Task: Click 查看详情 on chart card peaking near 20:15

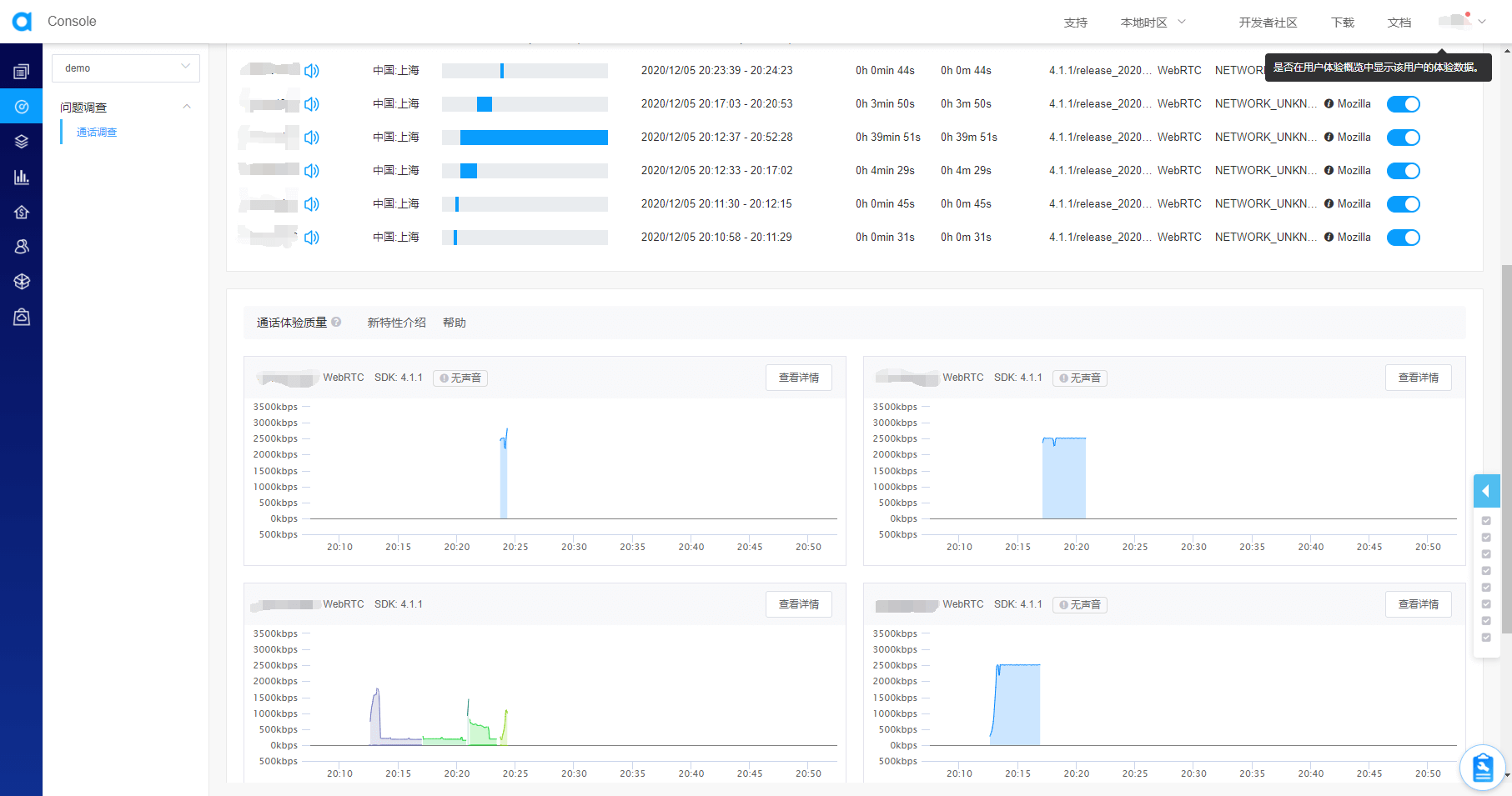Action: (x=1419, y=604)
